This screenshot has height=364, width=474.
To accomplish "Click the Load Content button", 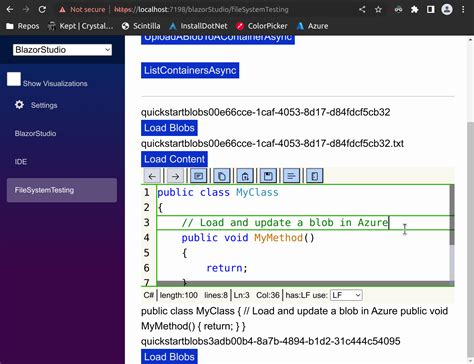I will [x=174, y=159].
